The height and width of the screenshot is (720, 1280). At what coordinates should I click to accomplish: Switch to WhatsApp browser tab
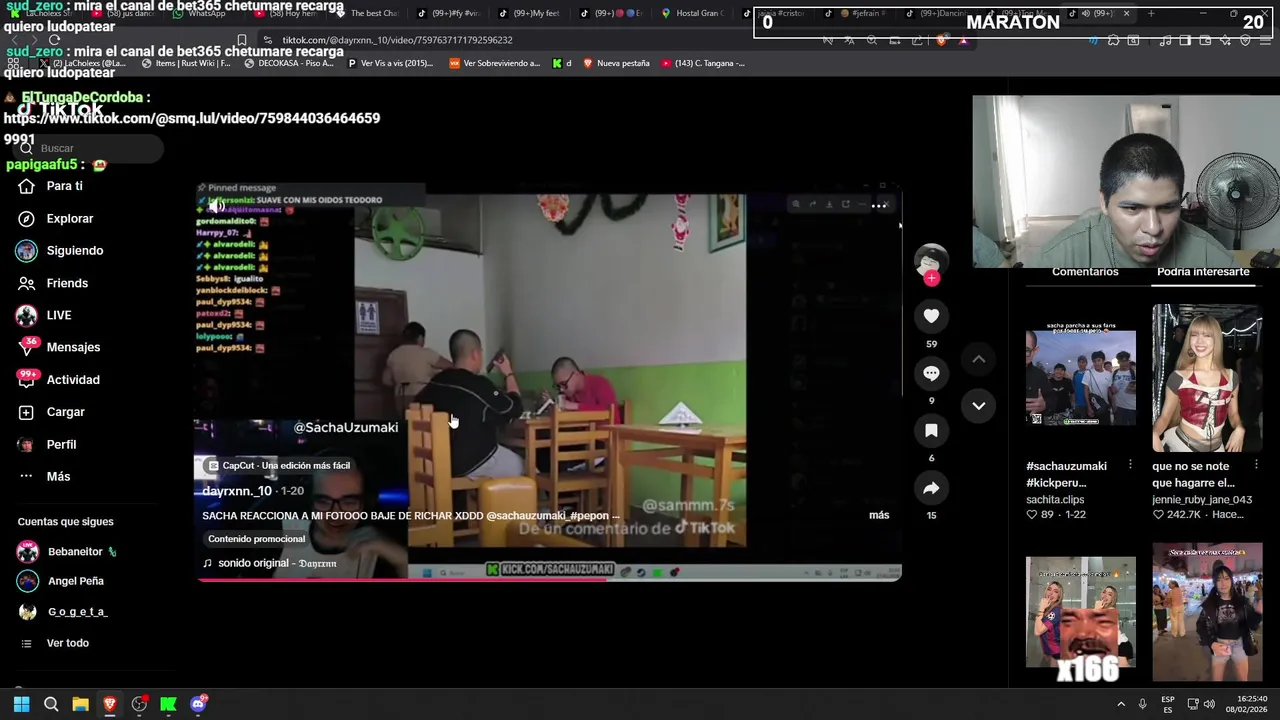200,14
